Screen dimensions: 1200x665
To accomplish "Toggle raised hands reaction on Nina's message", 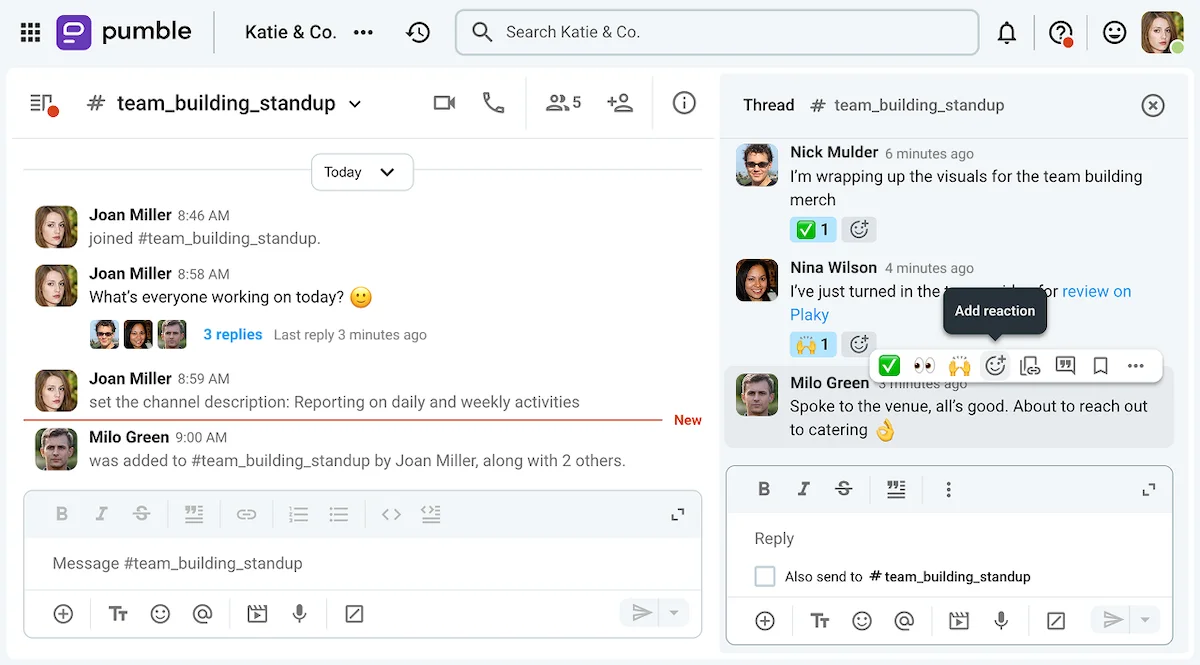I will (x=813, y=345).
